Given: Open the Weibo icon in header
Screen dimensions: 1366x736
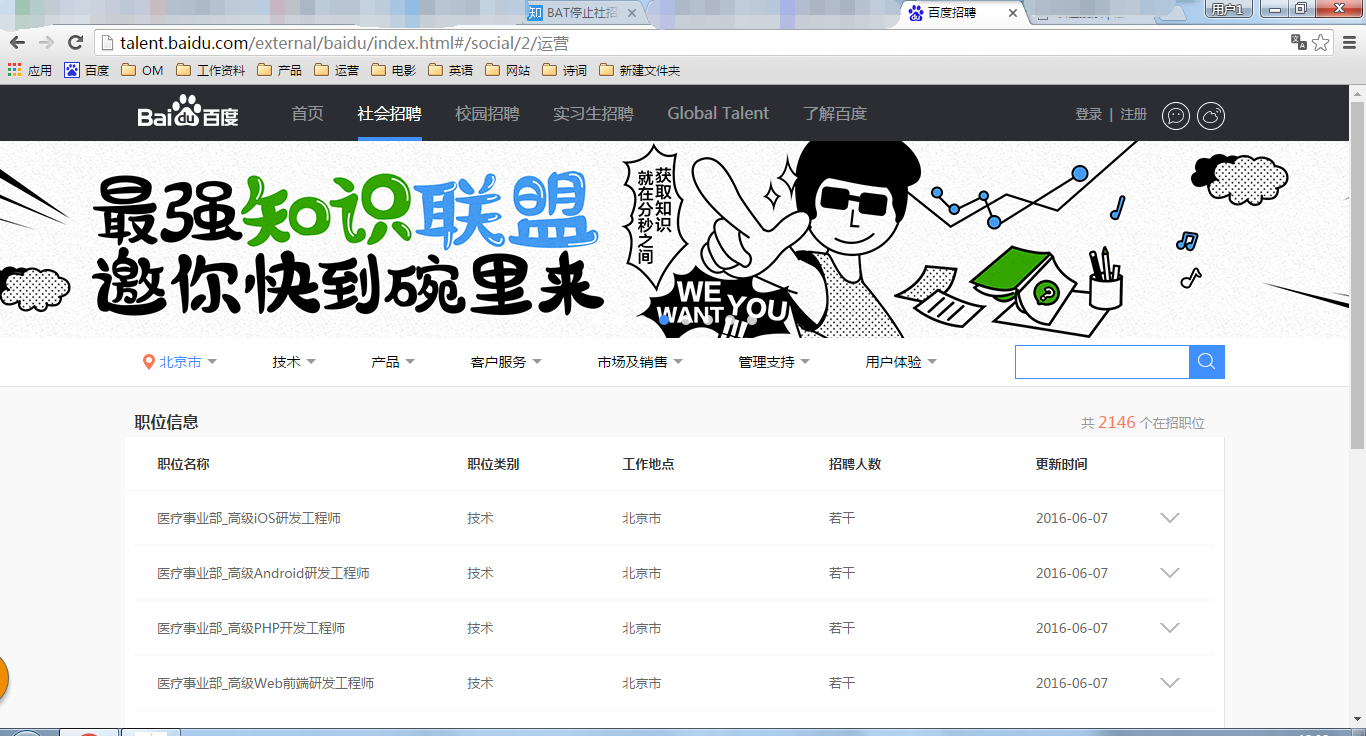Looking at the screenshot, I should (x=1211, y=116).
